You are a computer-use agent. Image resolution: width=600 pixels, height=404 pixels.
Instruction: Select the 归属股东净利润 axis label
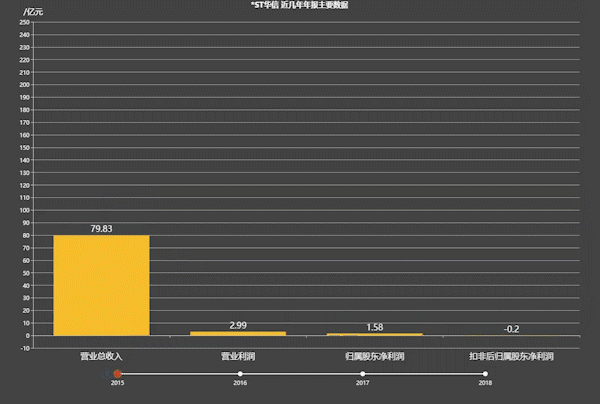click(374, 355)
